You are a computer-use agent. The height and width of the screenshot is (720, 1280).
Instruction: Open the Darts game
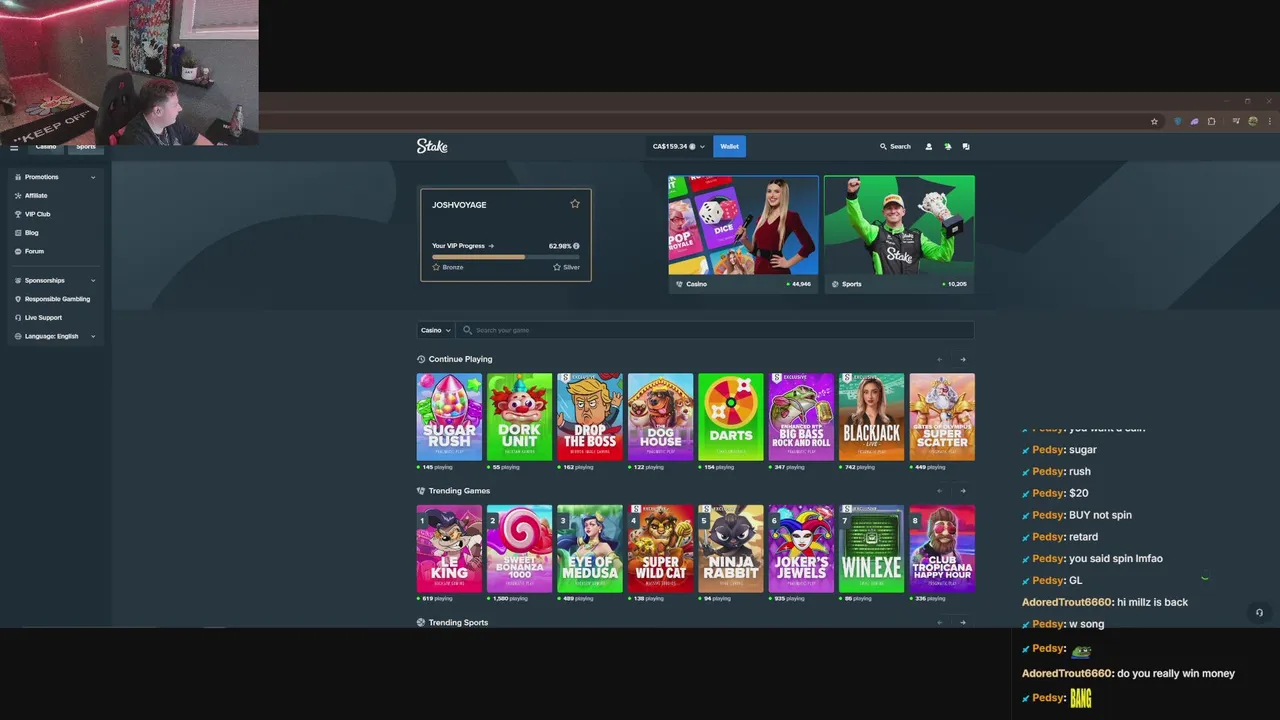coord(731,417)
